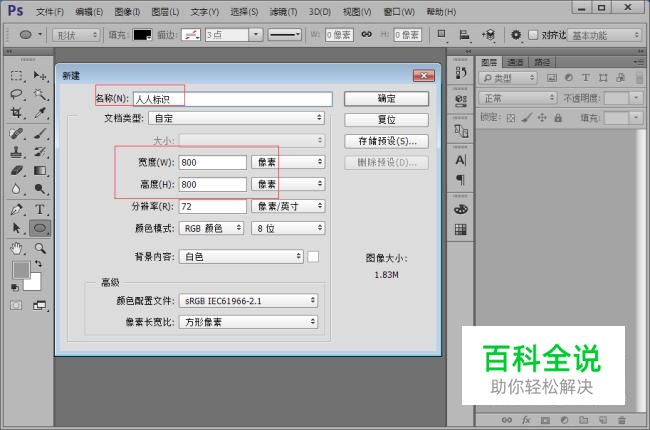650x430 pixels.
Task: Select the Zoom tool
Action: pyautogui.click(x=40, y=248)
